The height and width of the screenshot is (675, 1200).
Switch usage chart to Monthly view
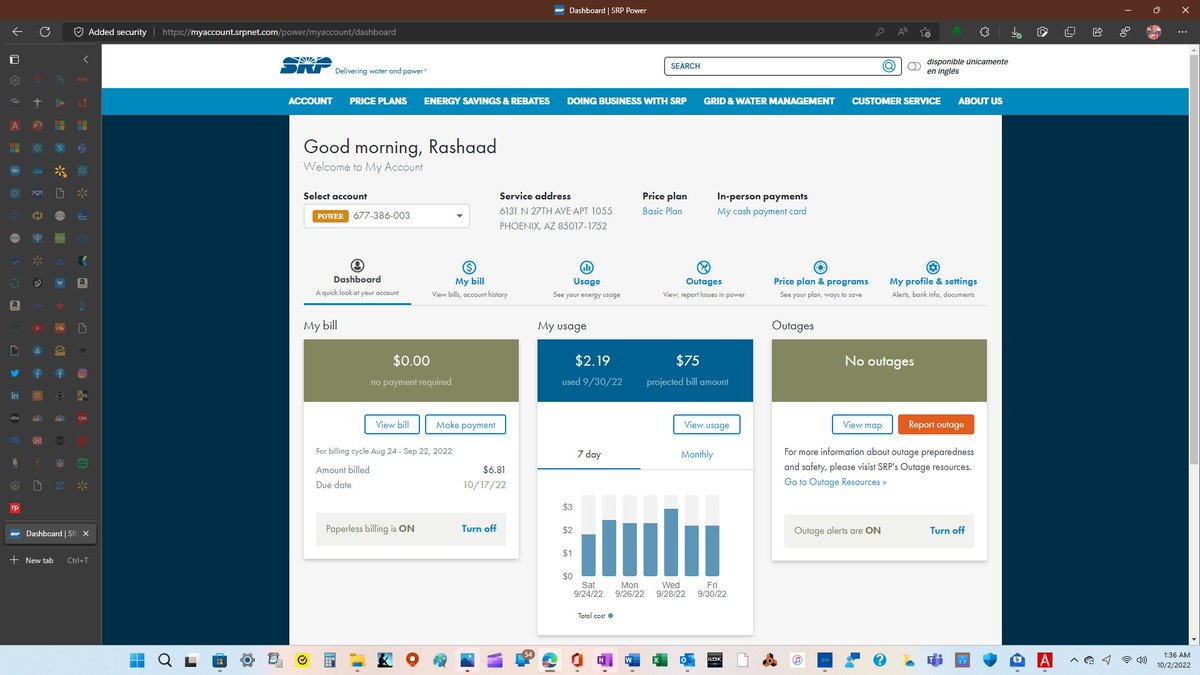(x=696, y=454)
